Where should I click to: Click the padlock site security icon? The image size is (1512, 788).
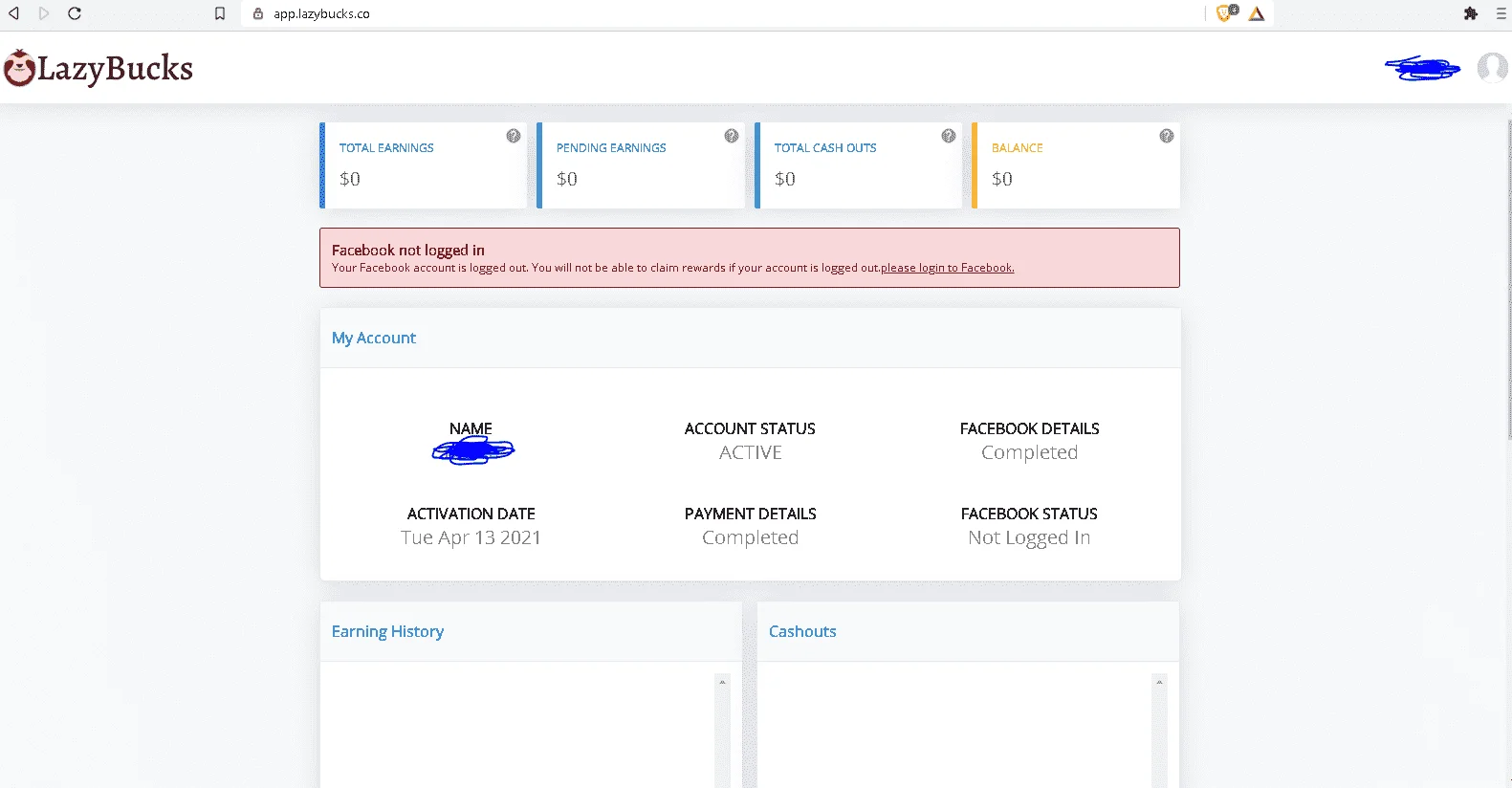click(258, 13)
